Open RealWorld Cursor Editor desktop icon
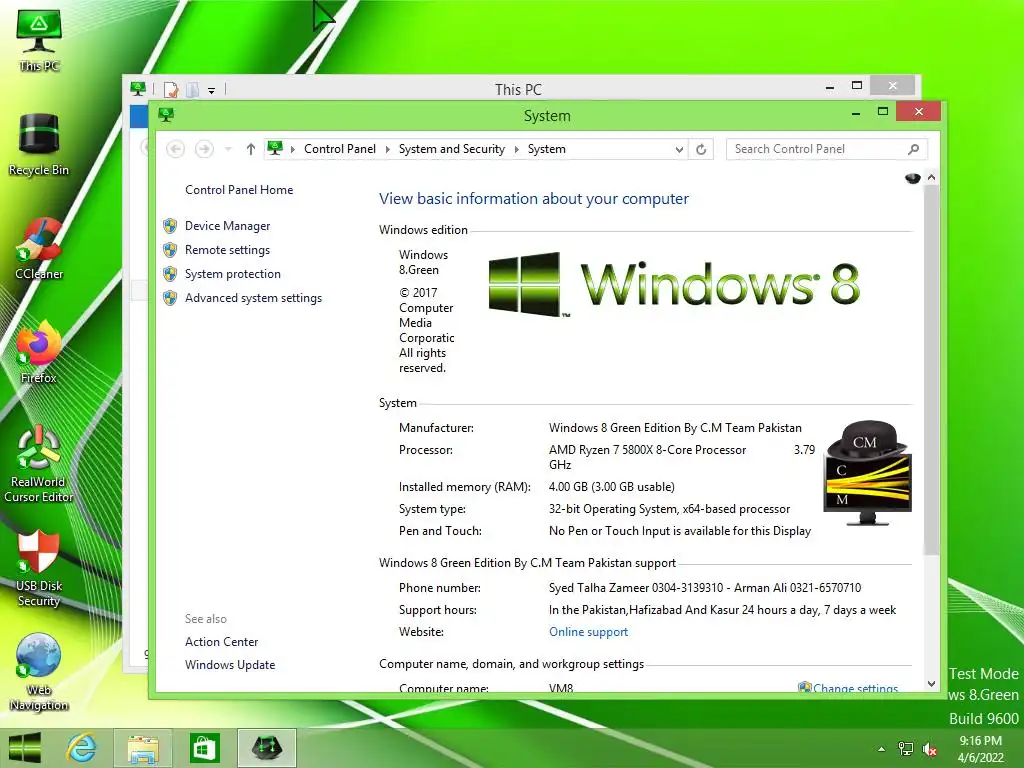 coord(39,464)
